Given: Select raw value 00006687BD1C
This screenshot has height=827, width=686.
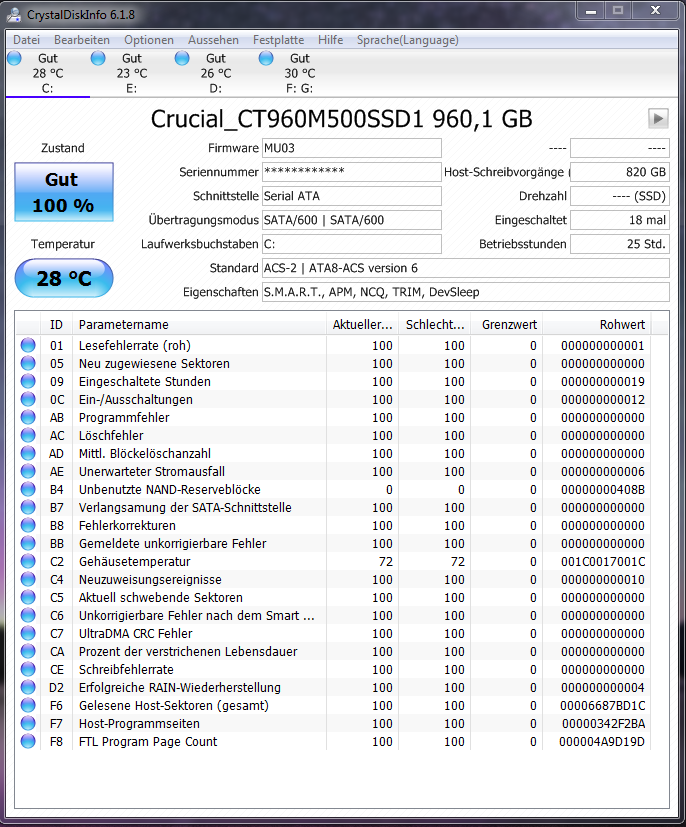Looking at the screenshot, I should [x=603, y=706].
